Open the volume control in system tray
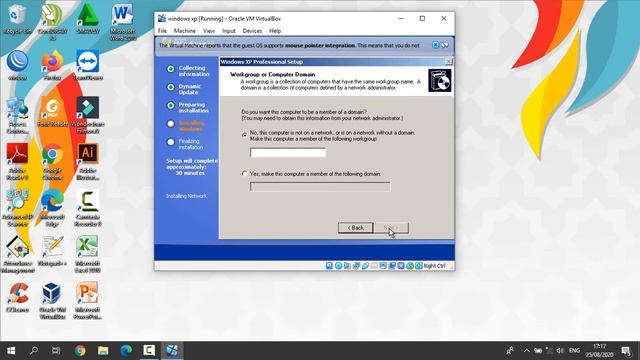 click(560, 351)
